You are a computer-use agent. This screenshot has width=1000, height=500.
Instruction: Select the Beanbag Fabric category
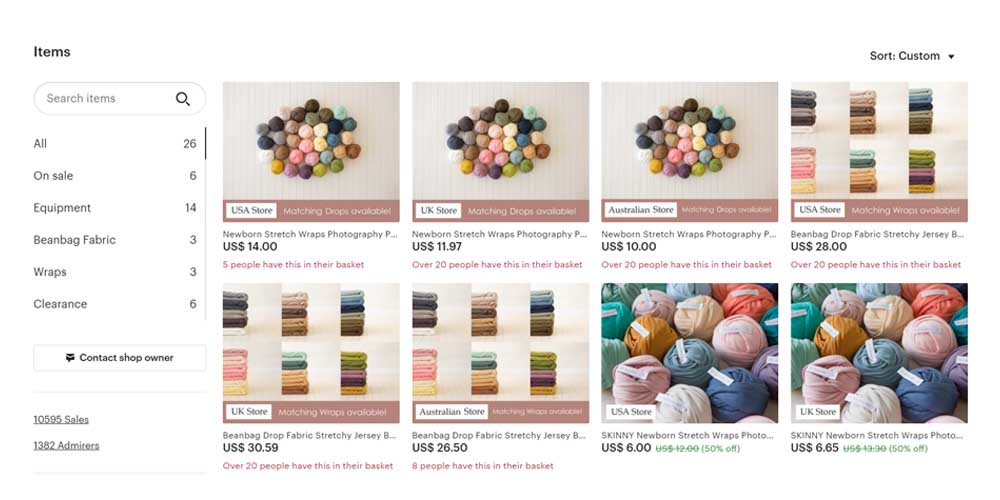[115, 240]
